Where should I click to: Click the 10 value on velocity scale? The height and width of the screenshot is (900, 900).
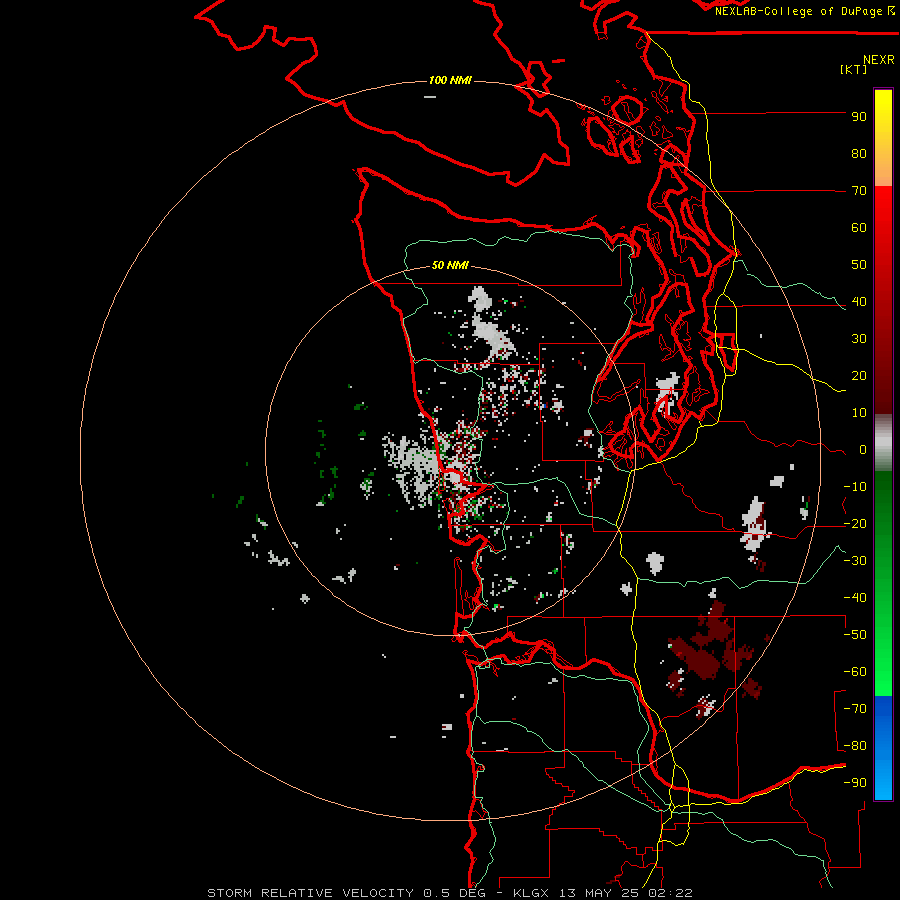pos(859,413)
